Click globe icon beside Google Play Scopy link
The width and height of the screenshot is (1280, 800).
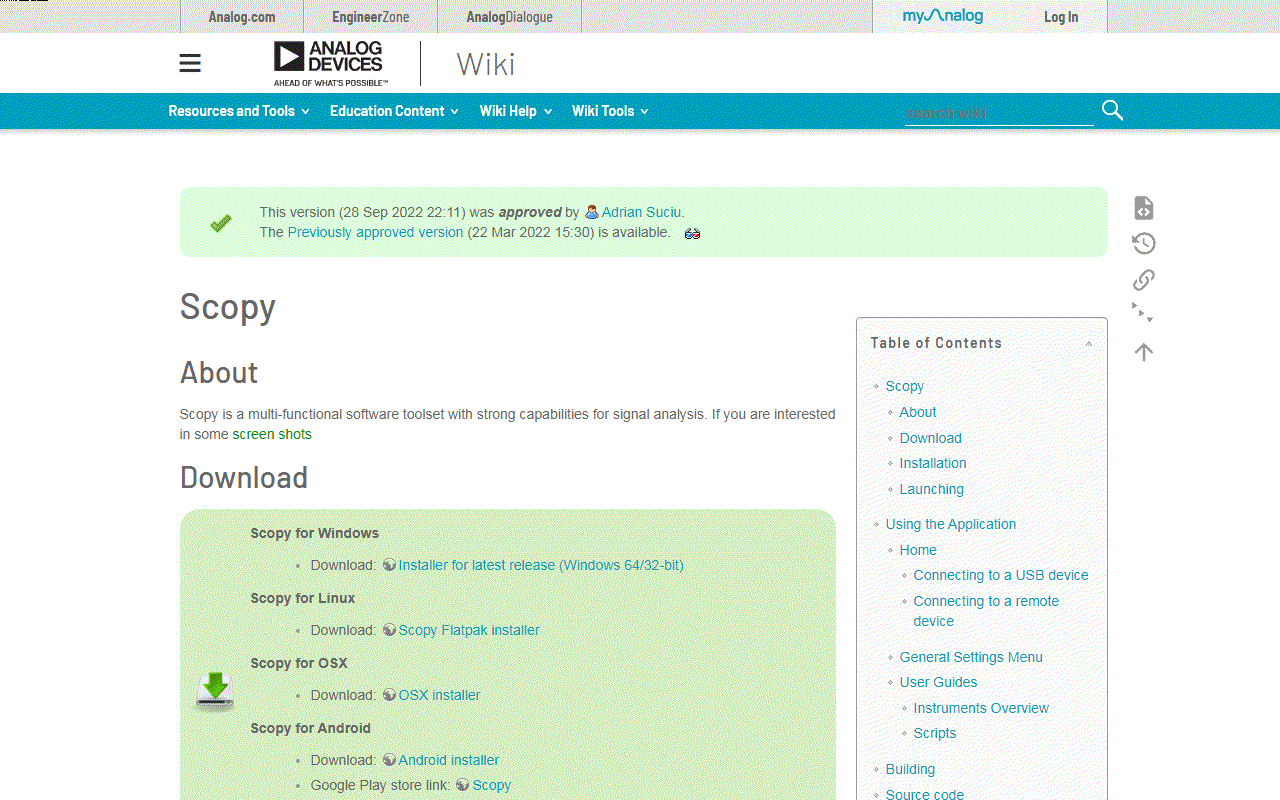pyautogui.click(x=462, y=785)
